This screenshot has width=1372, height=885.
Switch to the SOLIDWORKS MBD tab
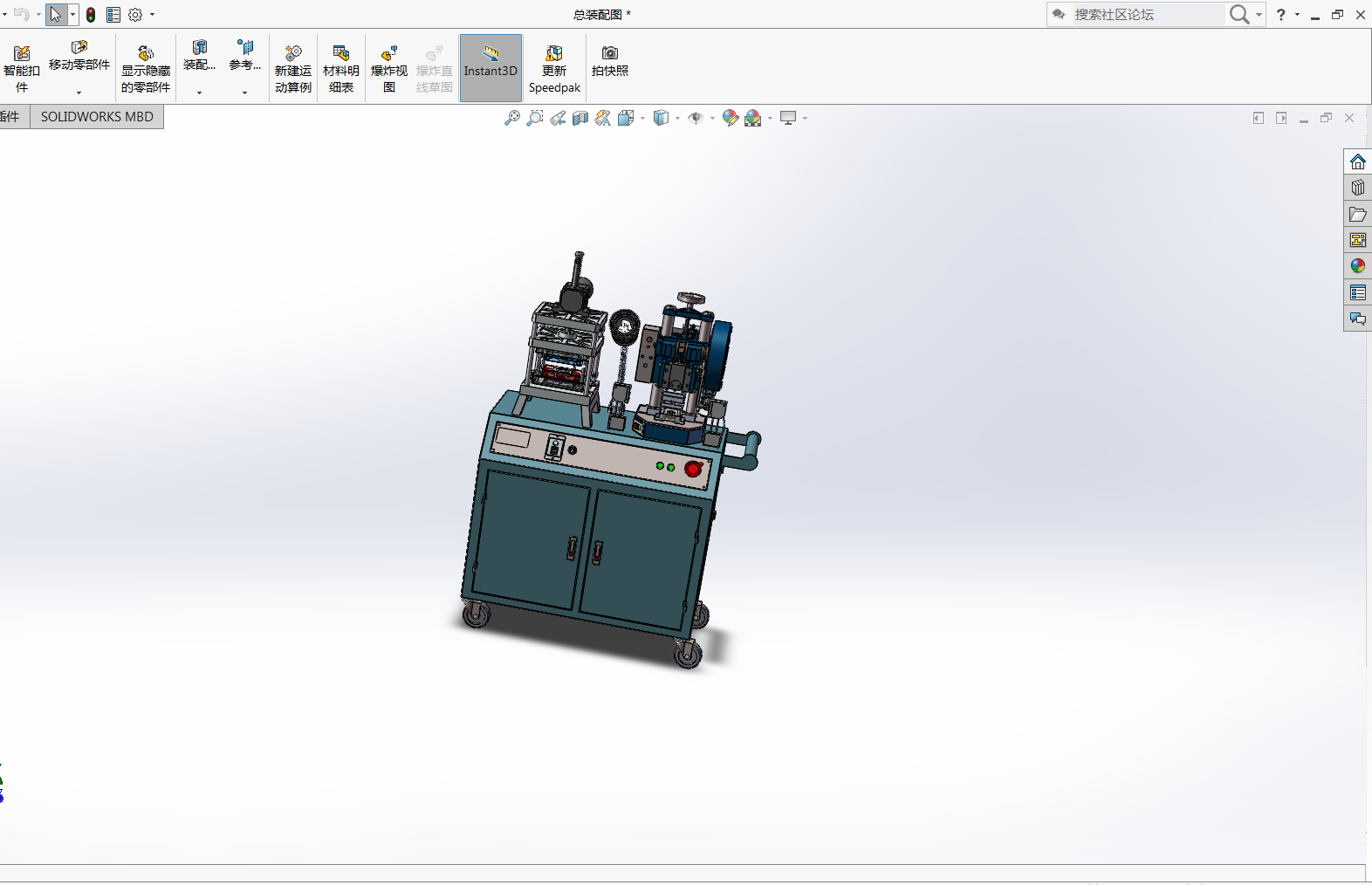click(x=97, y=117)
